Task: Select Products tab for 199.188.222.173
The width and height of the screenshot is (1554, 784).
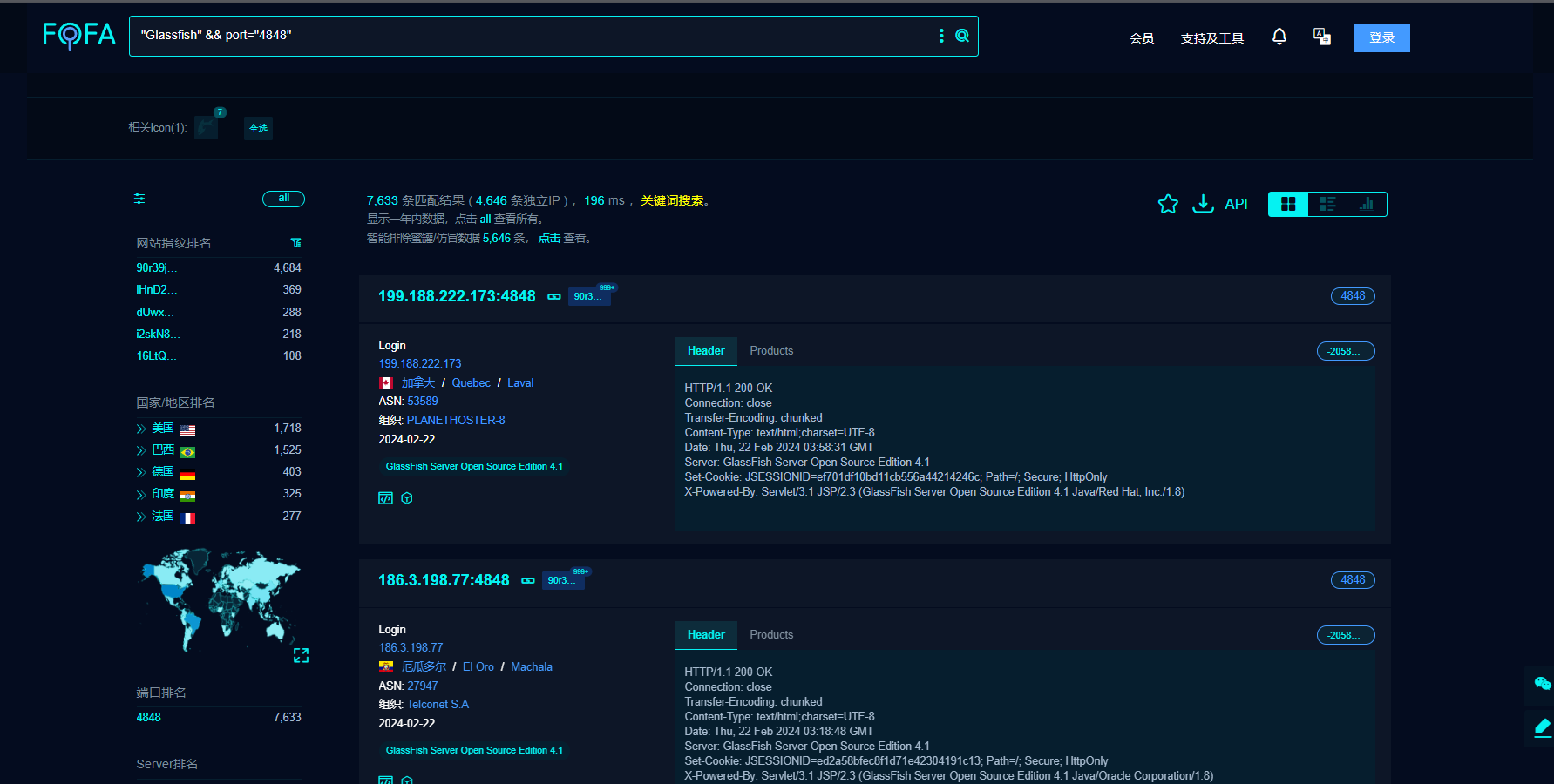Action: pyautogui.click(x=771, y=351)
